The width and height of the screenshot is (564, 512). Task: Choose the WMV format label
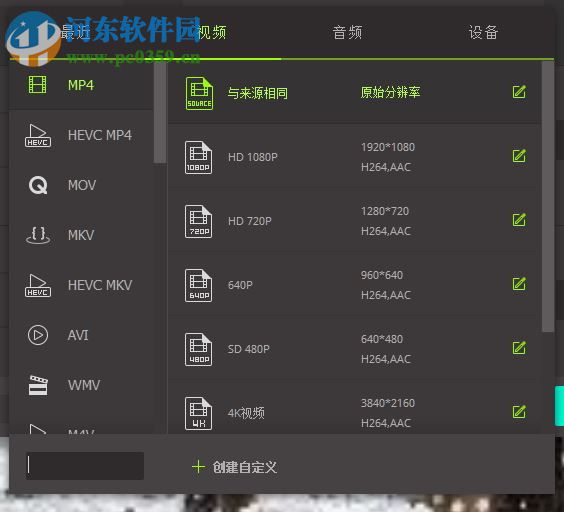[x=84, y=385]
